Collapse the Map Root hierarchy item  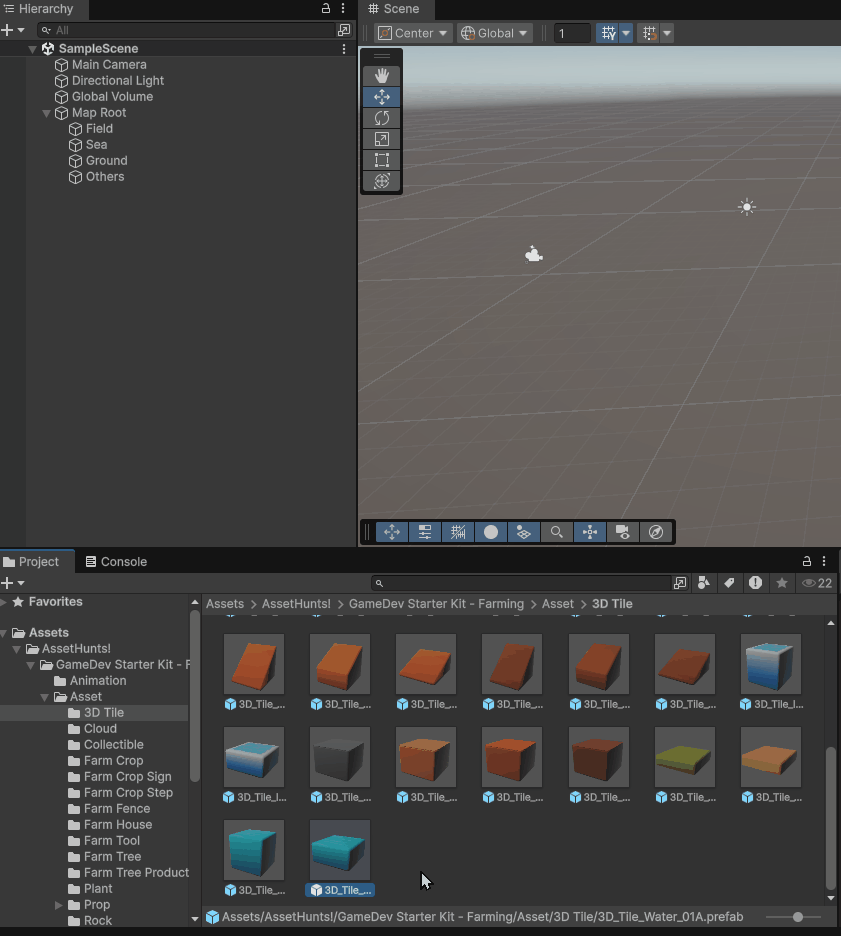pyautogui.click(x=46, y=113)
